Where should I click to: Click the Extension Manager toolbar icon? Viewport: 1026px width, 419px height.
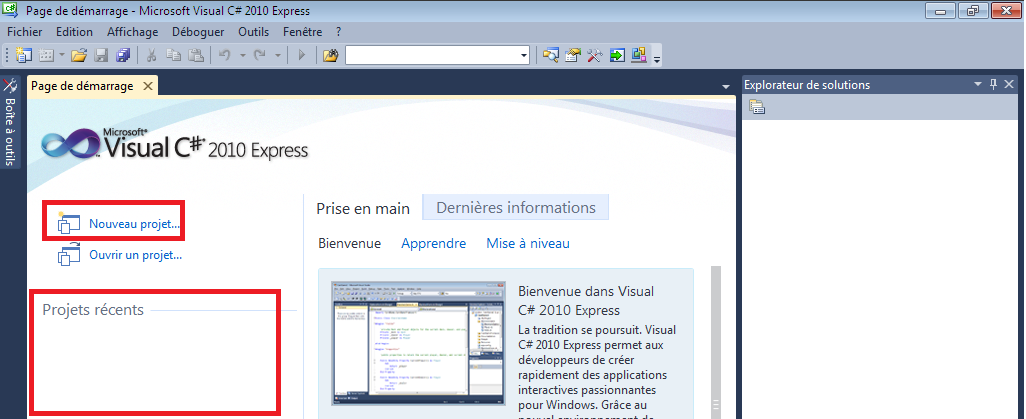click(639, 55)
